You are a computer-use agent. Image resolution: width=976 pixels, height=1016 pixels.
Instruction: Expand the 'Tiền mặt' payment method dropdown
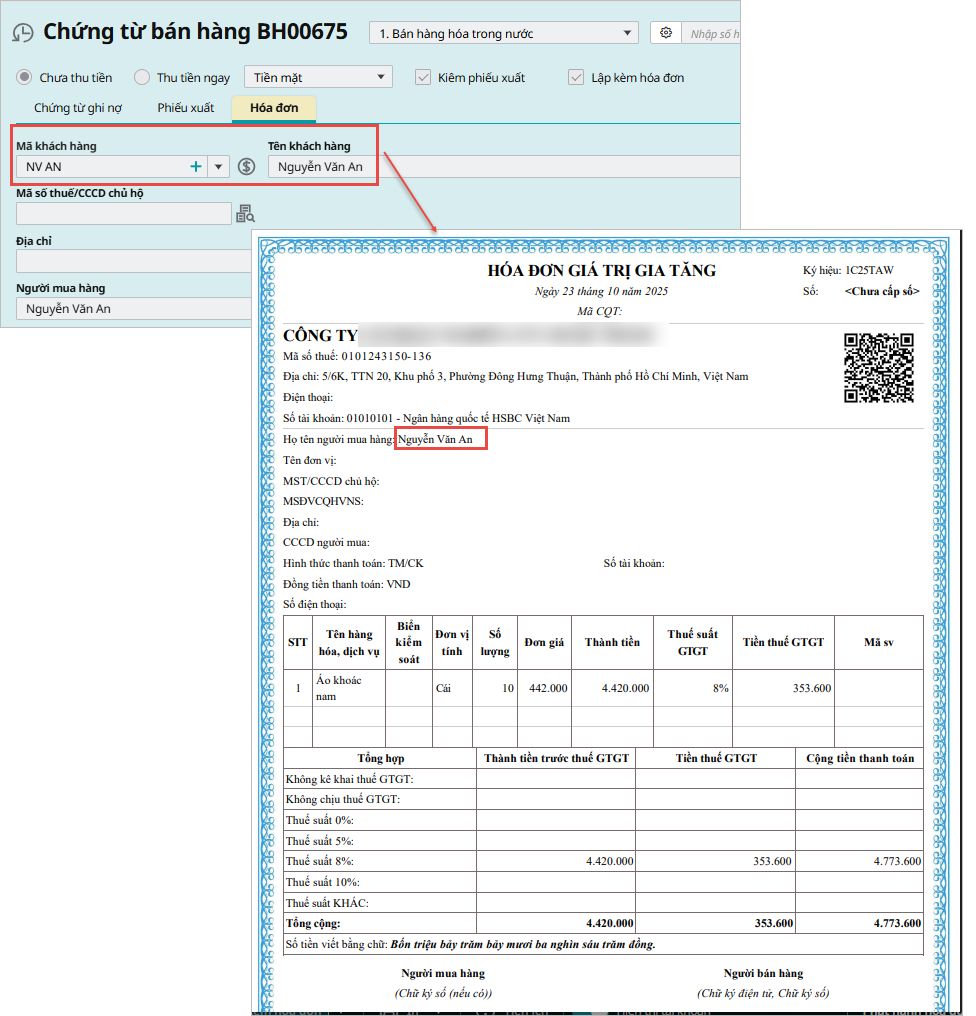click(317, 77)
